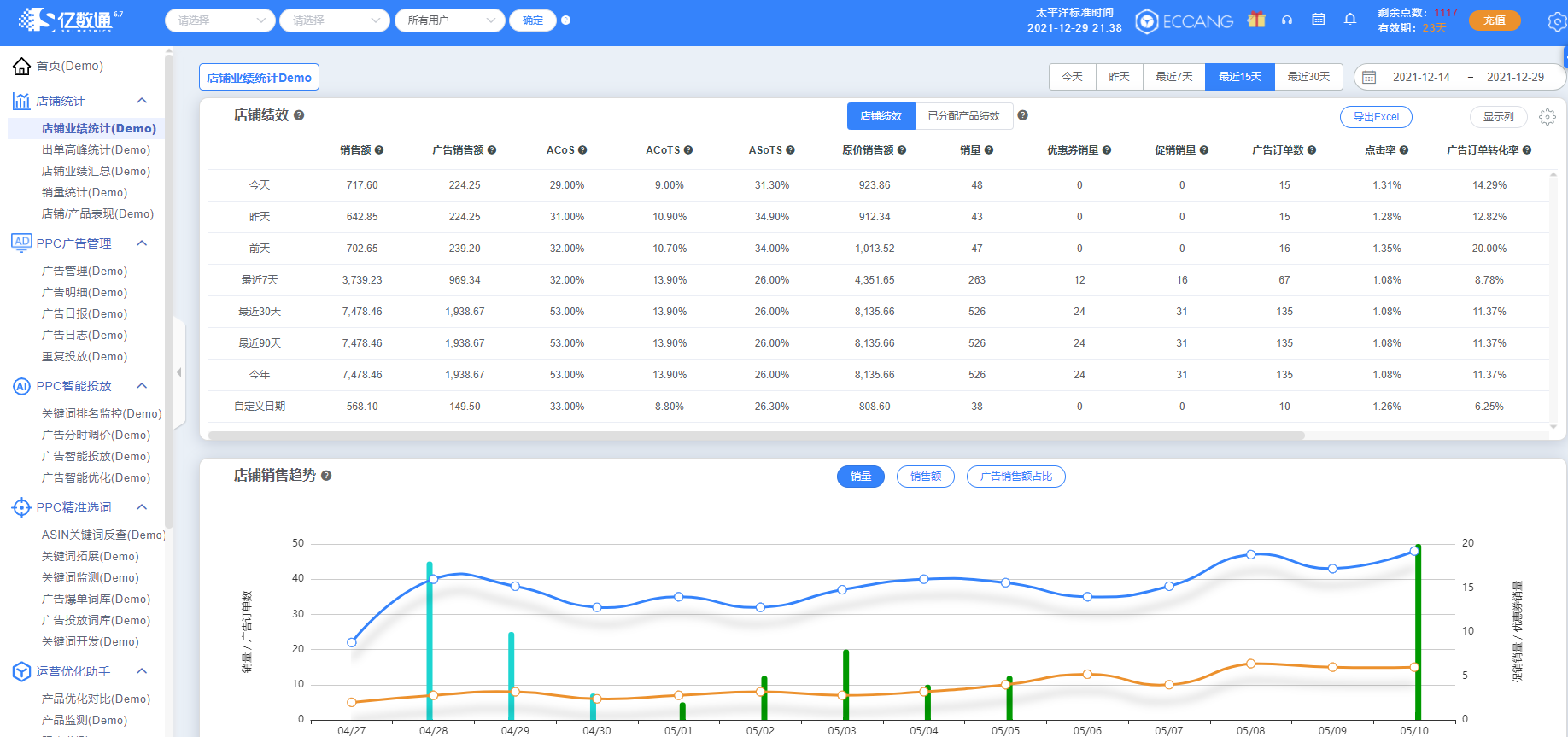Open the notifications bell

[1350, 19]
